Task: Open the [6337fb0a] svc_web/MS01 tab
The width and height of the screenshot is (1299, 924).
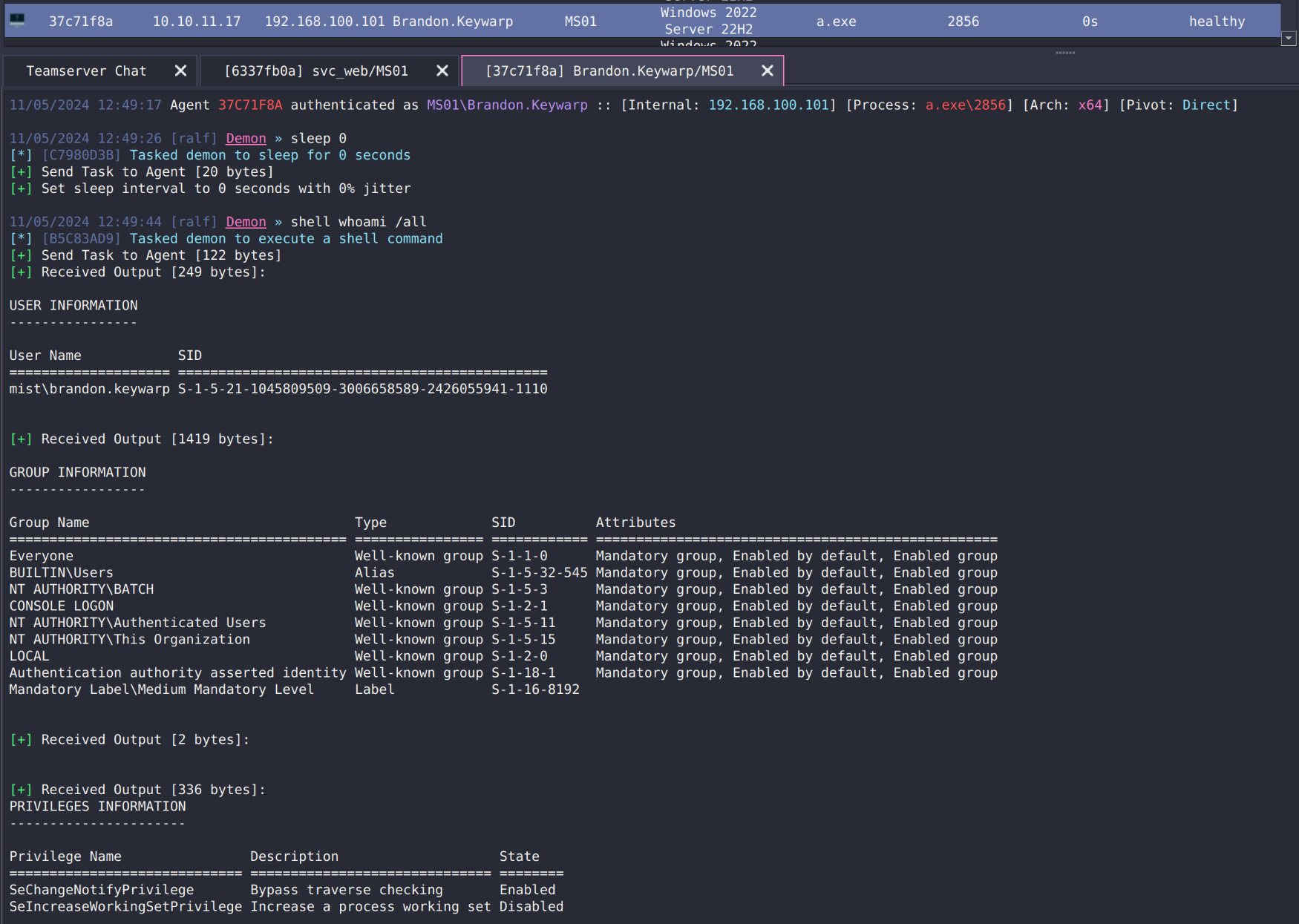Action: coord(316,71)
